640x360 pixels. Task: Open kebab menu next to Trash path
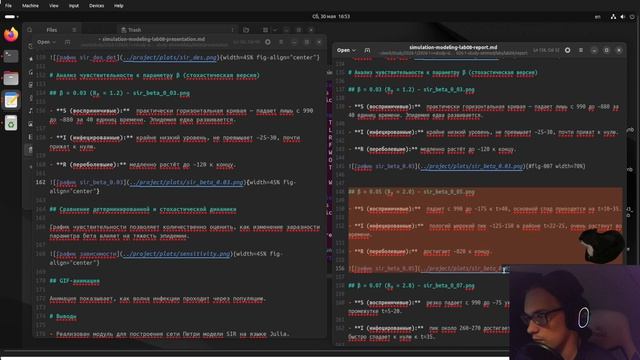(x=232, y=30)
